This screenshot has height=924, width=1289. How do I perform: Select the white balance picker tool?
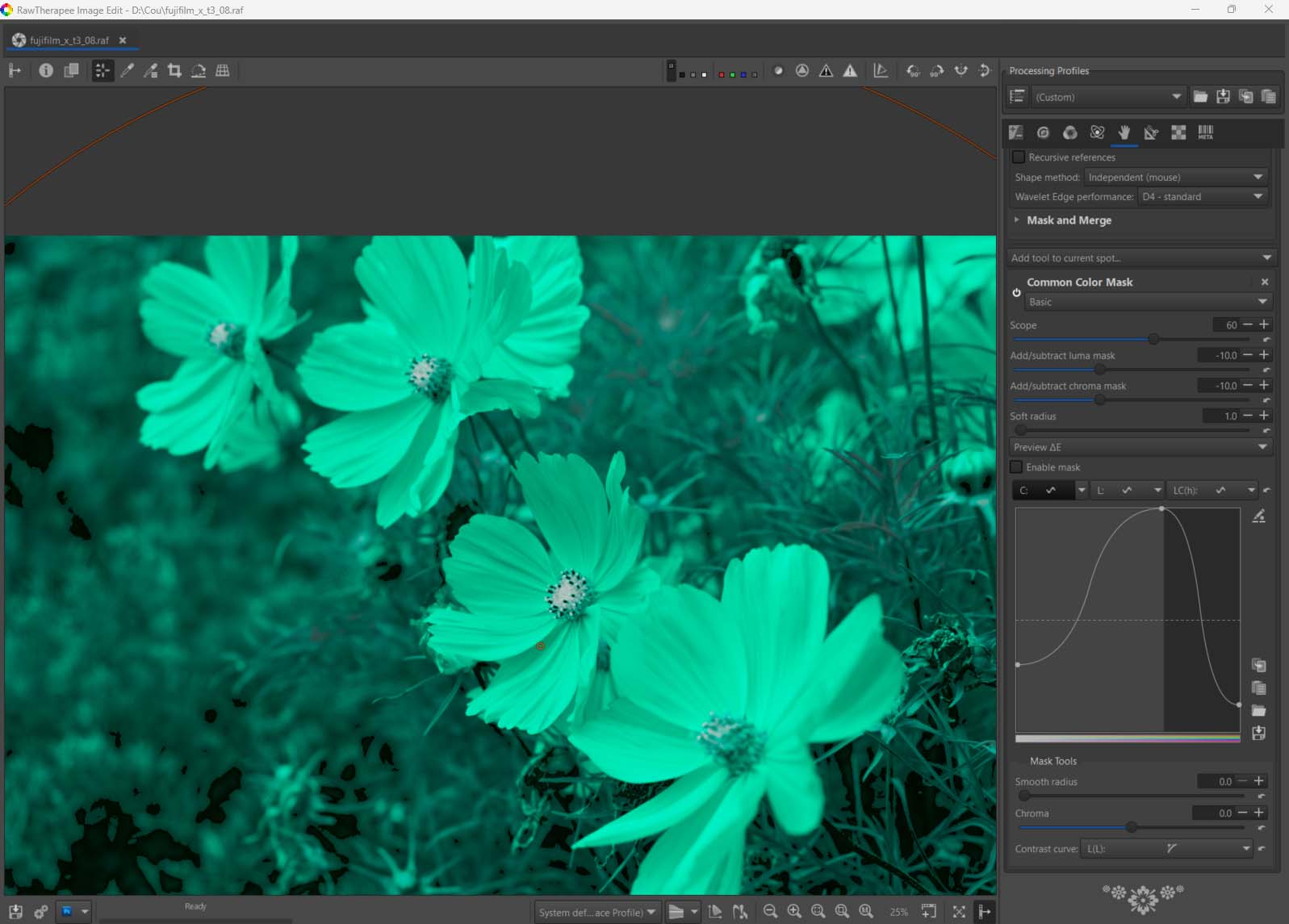coord(127,71)
